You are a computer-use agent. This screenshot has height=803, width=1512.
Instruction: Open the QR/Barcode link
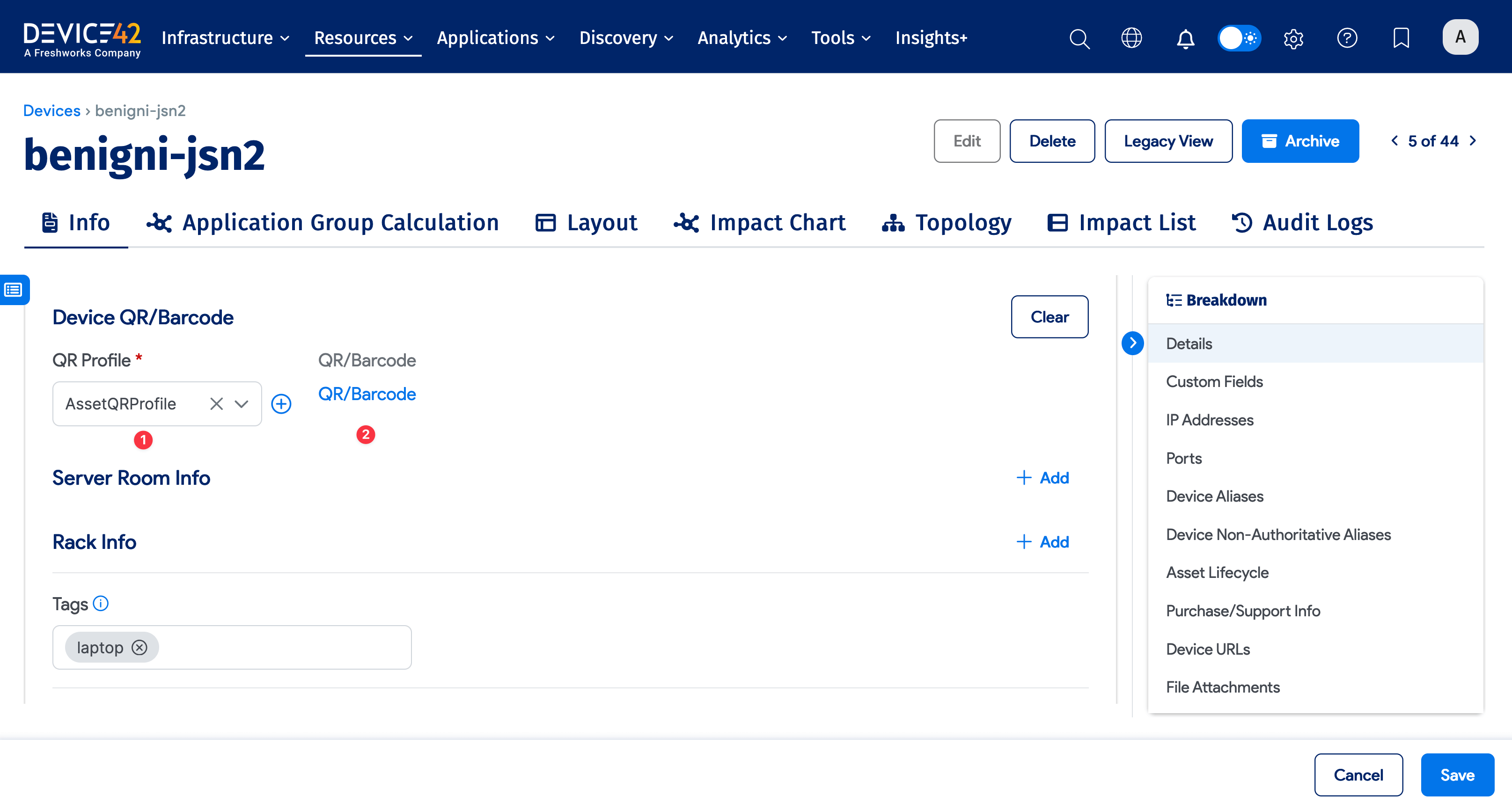367,394
